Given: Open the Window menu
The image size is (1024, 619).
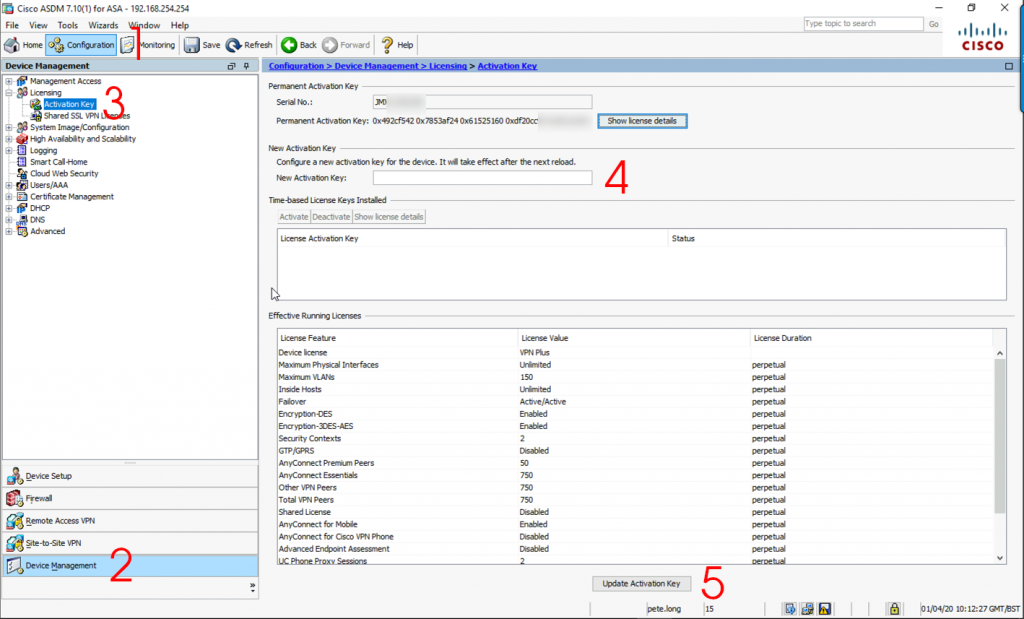Looking at the screenshot, I should [144, 25].
